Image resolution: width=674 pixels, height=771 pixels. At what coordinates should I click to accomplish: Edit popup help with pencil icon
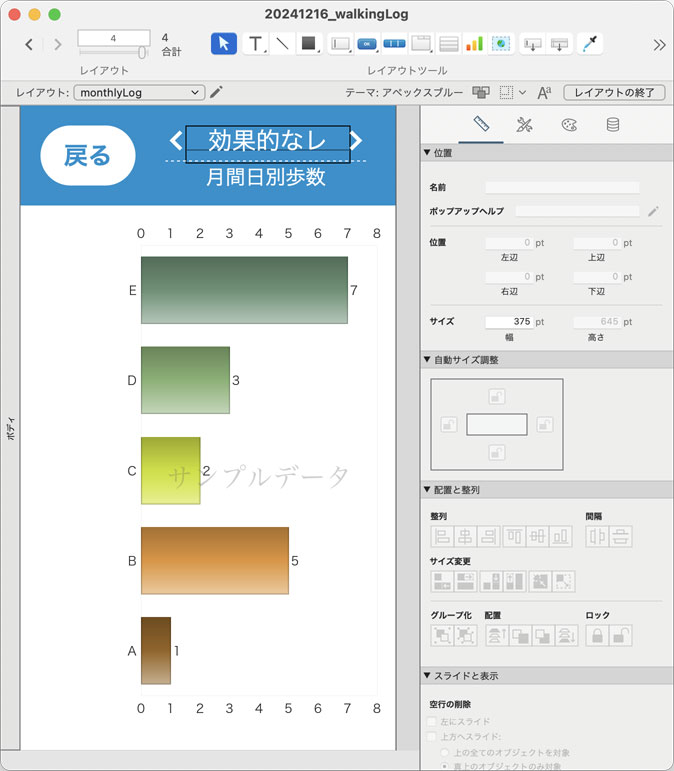(x=653, y=211)
